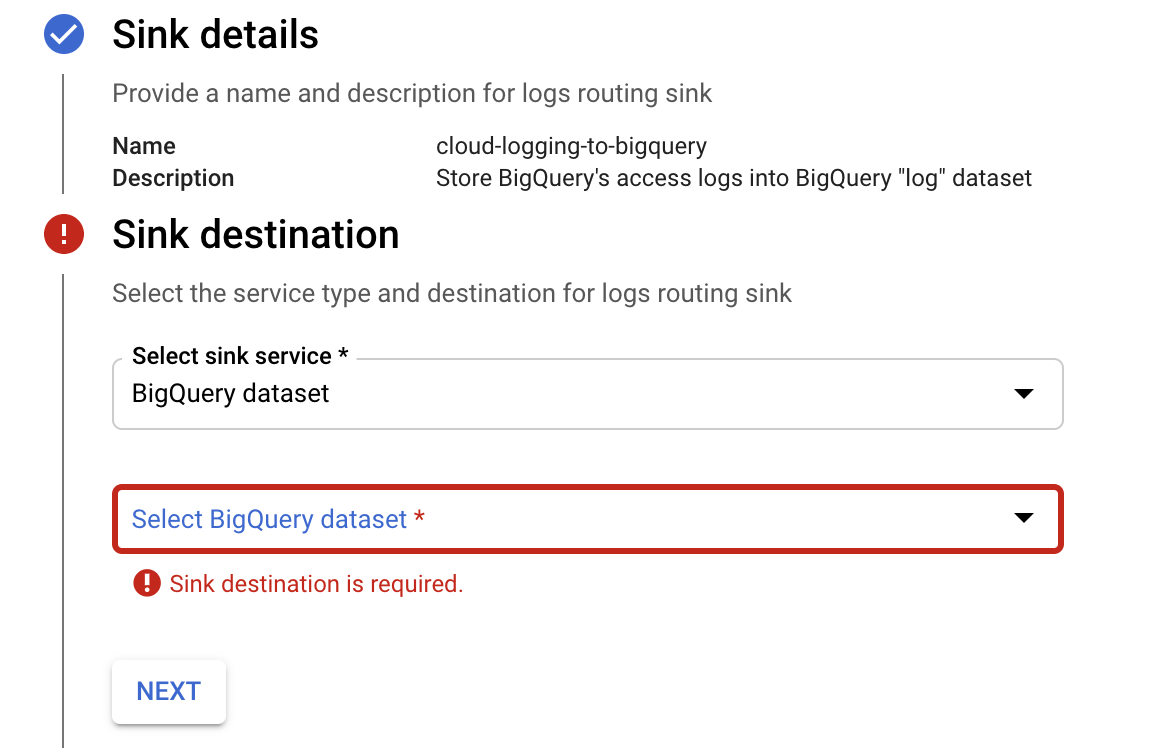Click the 'Provide a name and description' subtitle
Screen dimensions: 1150x748
pos(412,94)
